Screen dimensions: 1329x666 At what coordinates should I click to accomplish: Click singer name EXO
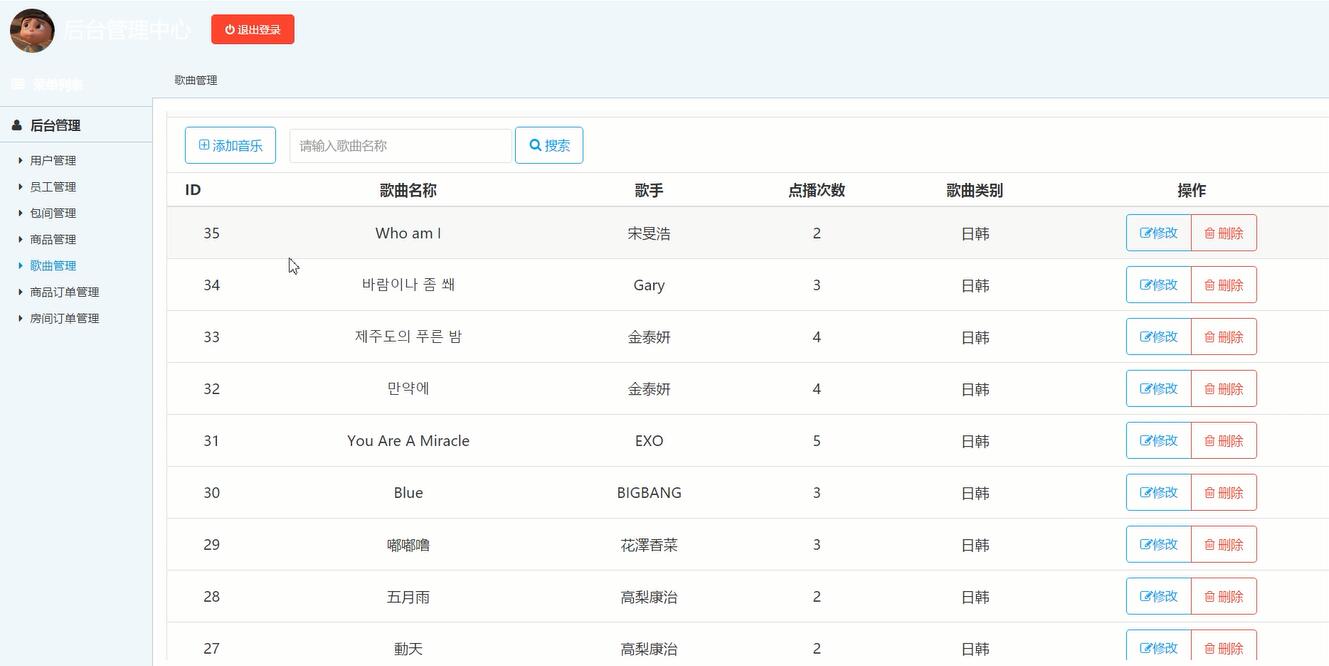coord(649,441)
